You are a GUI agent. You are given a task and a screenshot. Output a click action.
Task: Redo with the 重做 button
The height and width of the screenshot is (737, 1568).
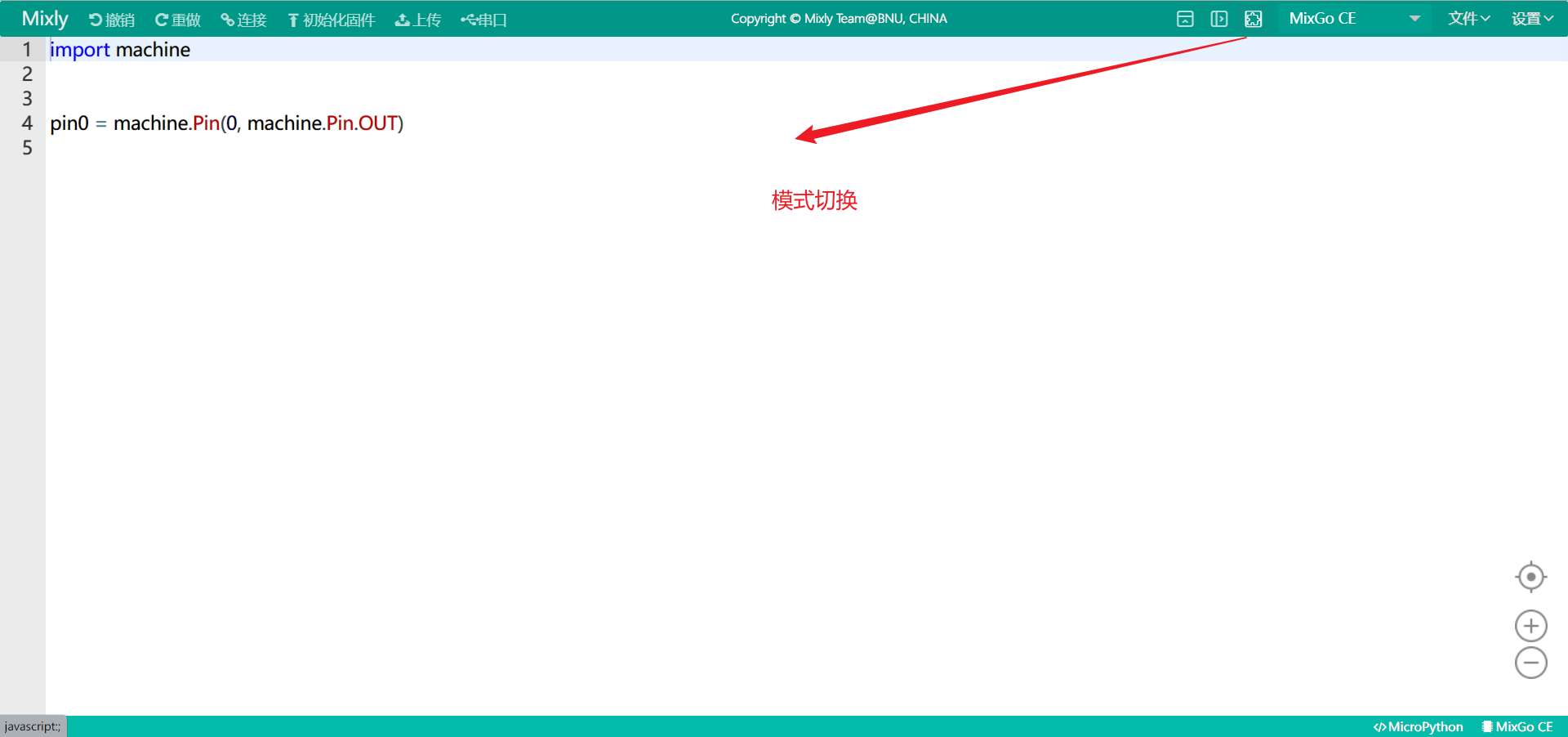(x=178, y=20)
